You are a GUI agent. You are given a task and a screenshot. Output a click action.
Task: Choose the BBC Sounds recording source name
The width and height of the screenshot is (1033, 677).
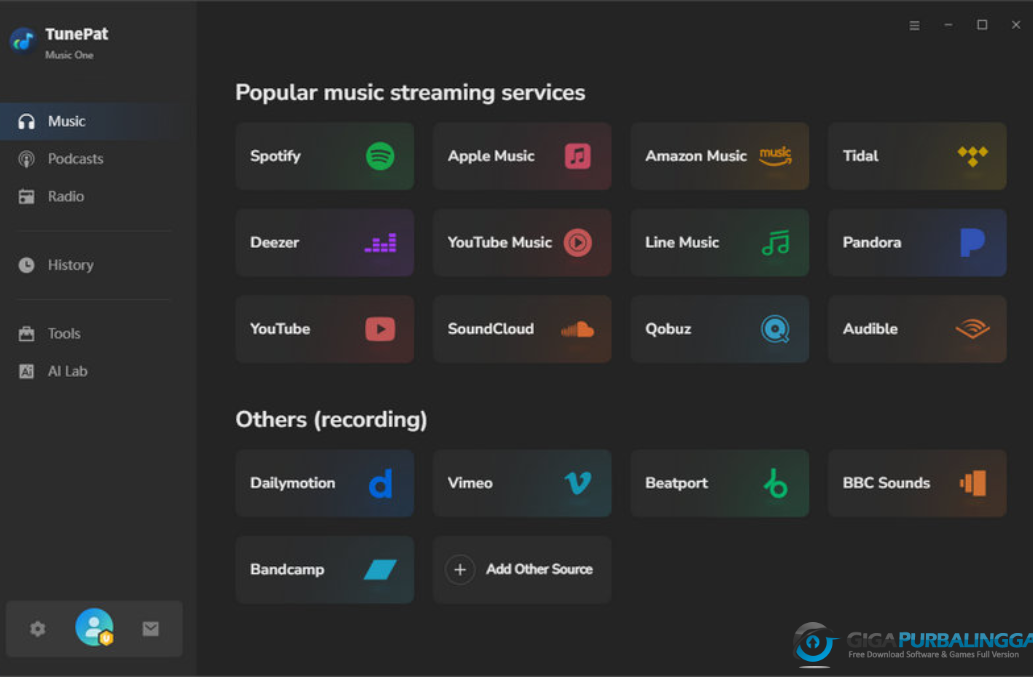[x=886, y=484]
